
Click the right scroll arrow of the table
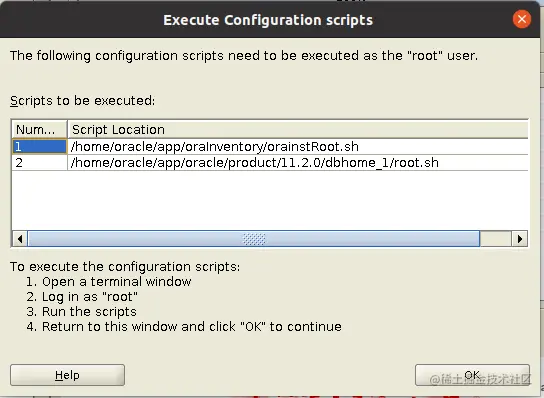point(519,239)
